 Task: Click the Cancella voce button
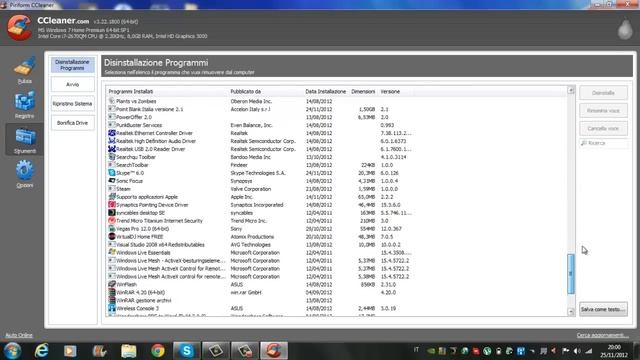click(603, 129)
